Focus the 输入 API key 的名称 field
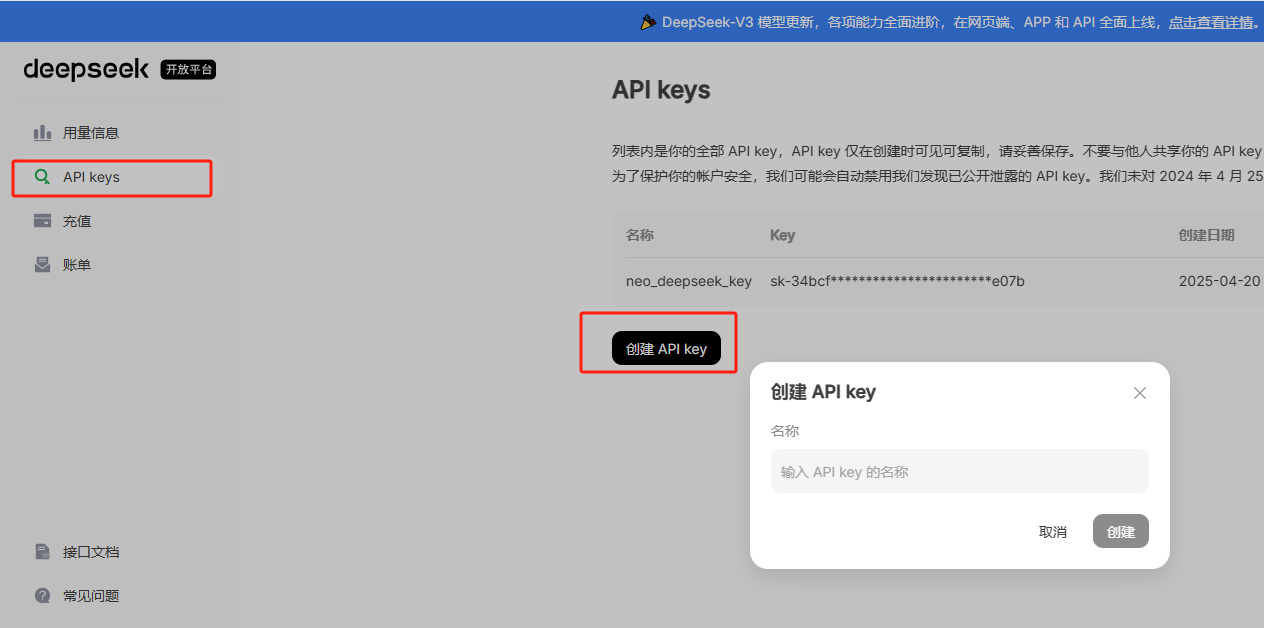Image resolution: width=1264 pixels, height=628 pixels. pyautogui.click(x=960, y=471)
